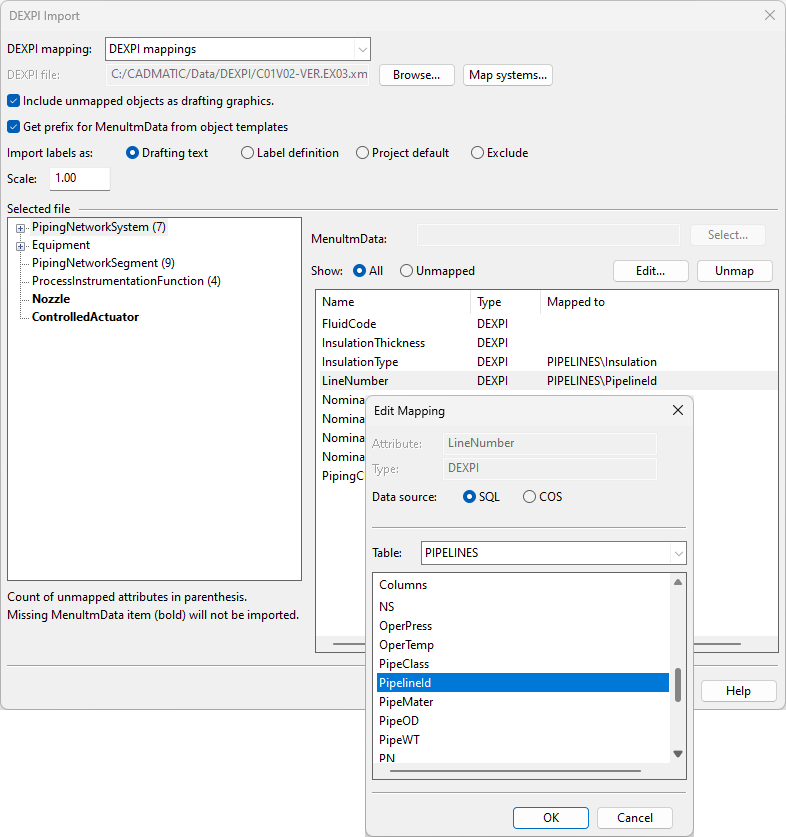Image resolution: width=786 pixels, height=837 pixels.
Task: Select COS as data source
Action: pyautogui.click(x=529, y=497)
